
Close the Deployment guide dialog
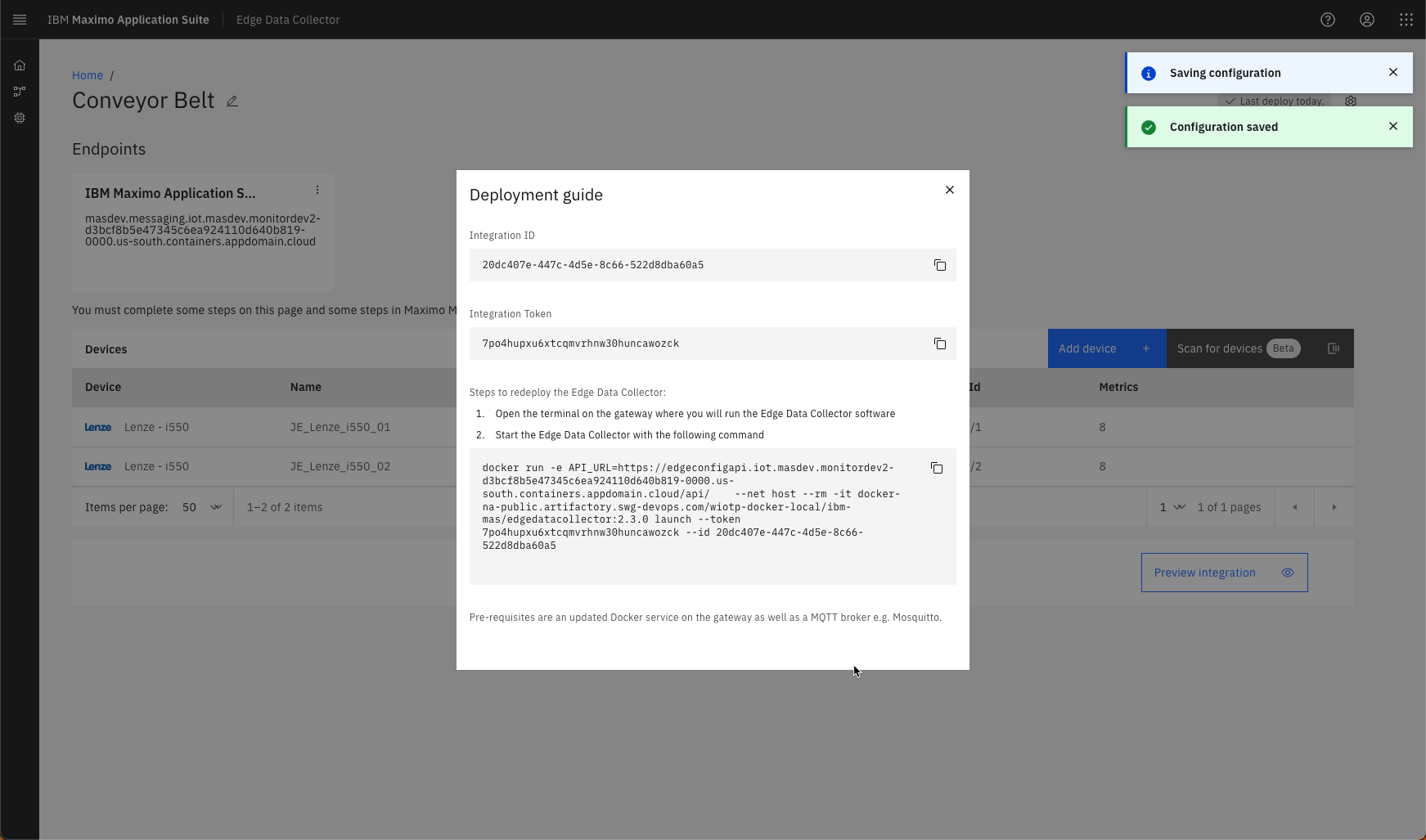(950, 190)
